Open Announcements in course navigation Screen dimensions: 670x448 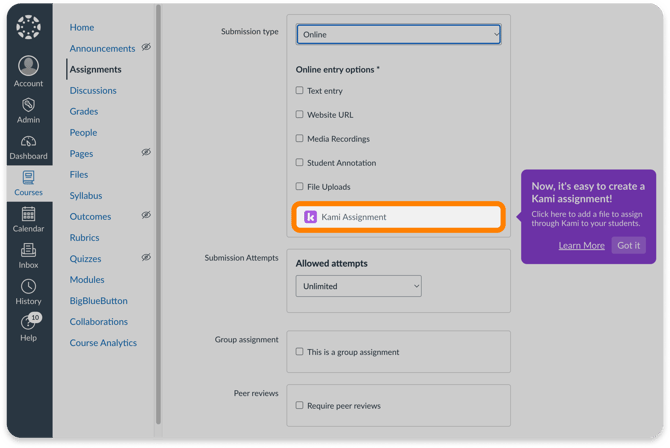click(x=102, y=48)
